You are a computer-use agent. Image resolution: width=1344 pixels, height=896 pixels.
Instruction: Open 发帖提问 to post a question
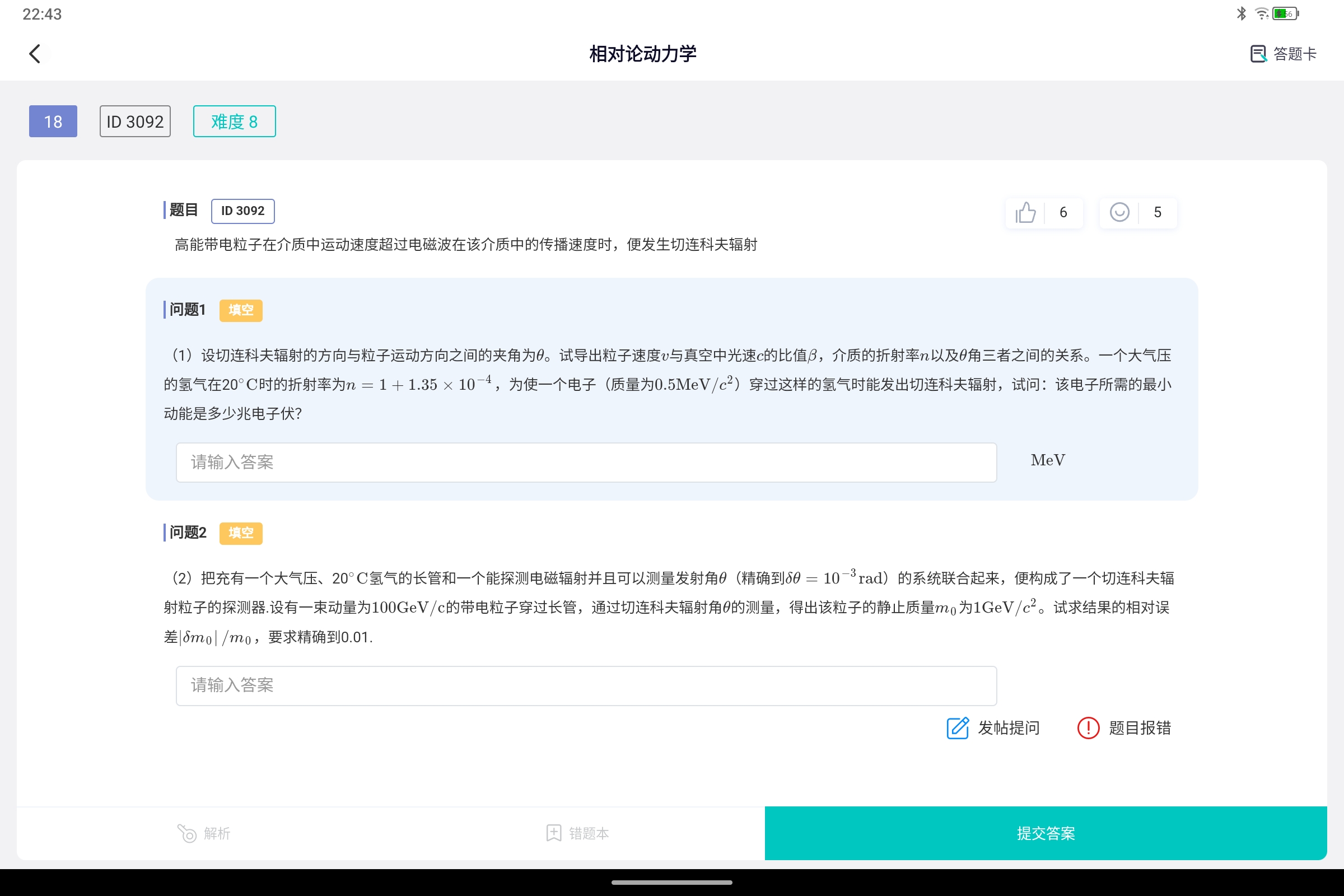(993, 728)
